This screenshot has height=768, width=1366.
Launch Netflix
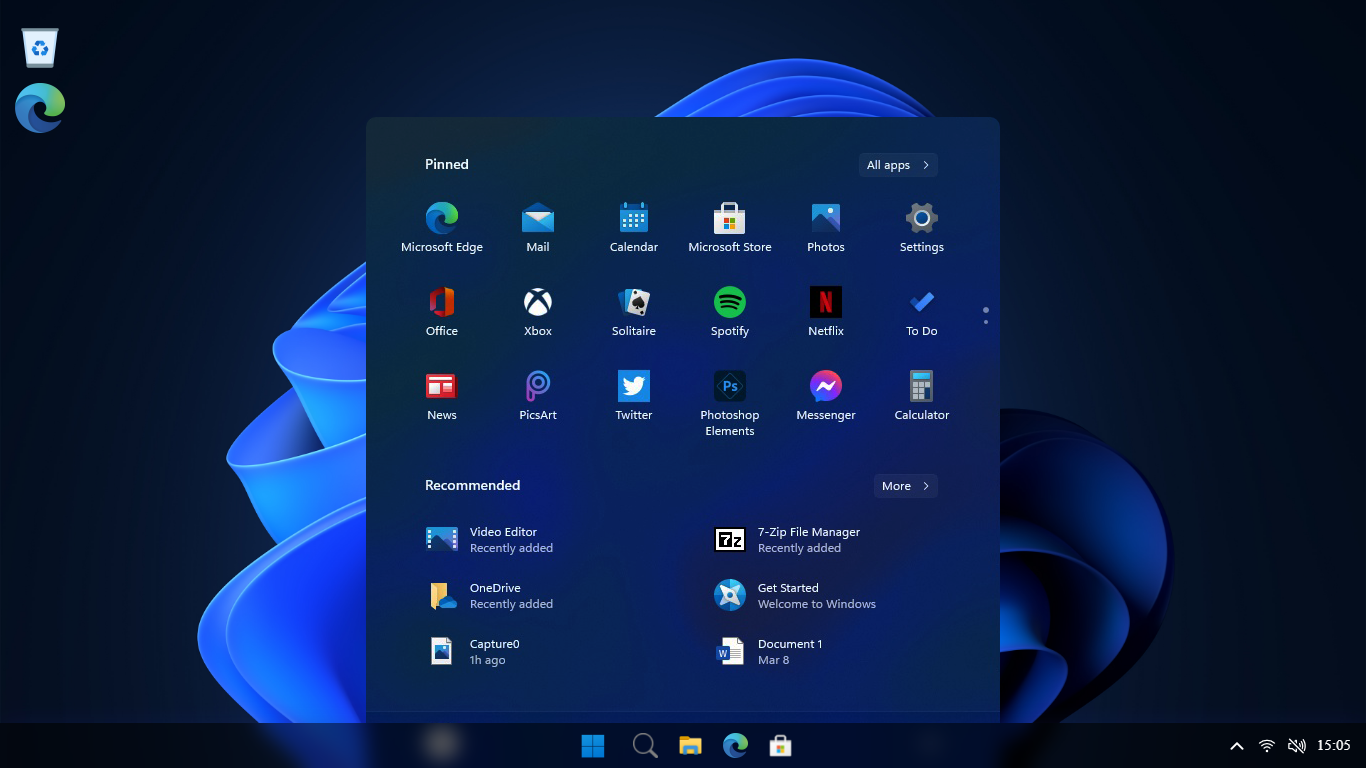[826, 312]
